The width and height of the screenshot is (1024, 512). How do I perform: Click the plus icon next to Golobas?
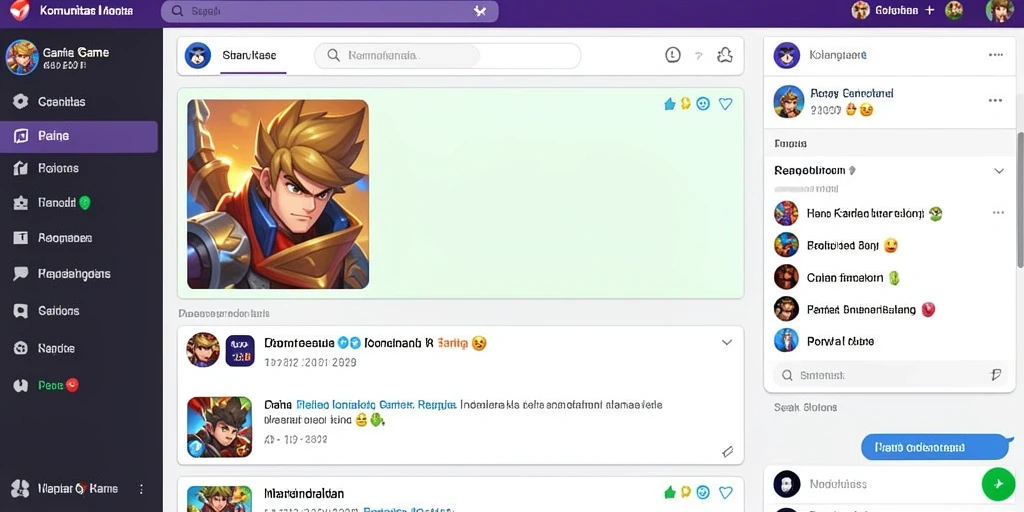[930, 10]
